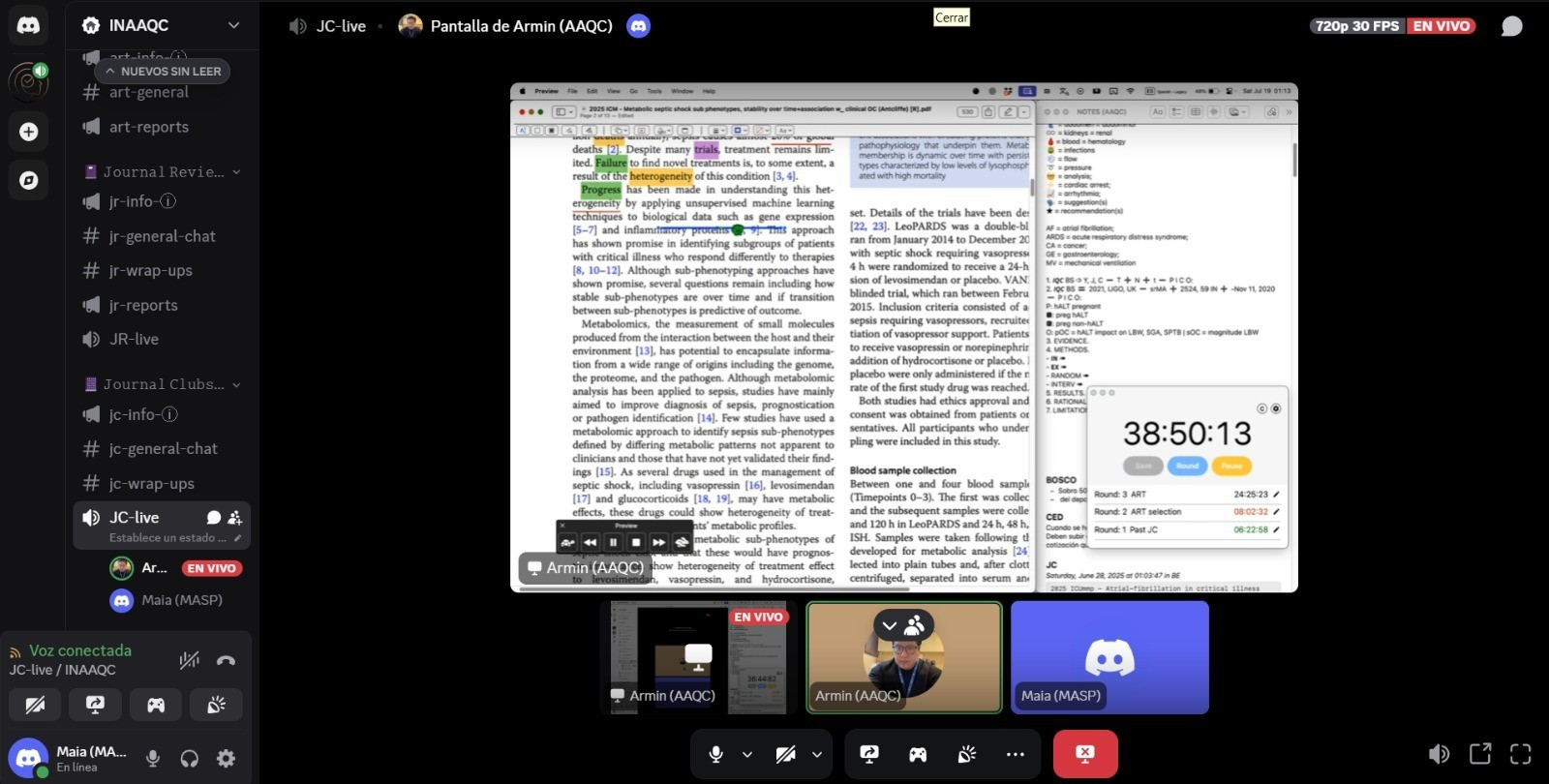Viewport: 1549px width, 784px height.
Task: Deafen audio with headphones icon
Action: pos(189,759)
